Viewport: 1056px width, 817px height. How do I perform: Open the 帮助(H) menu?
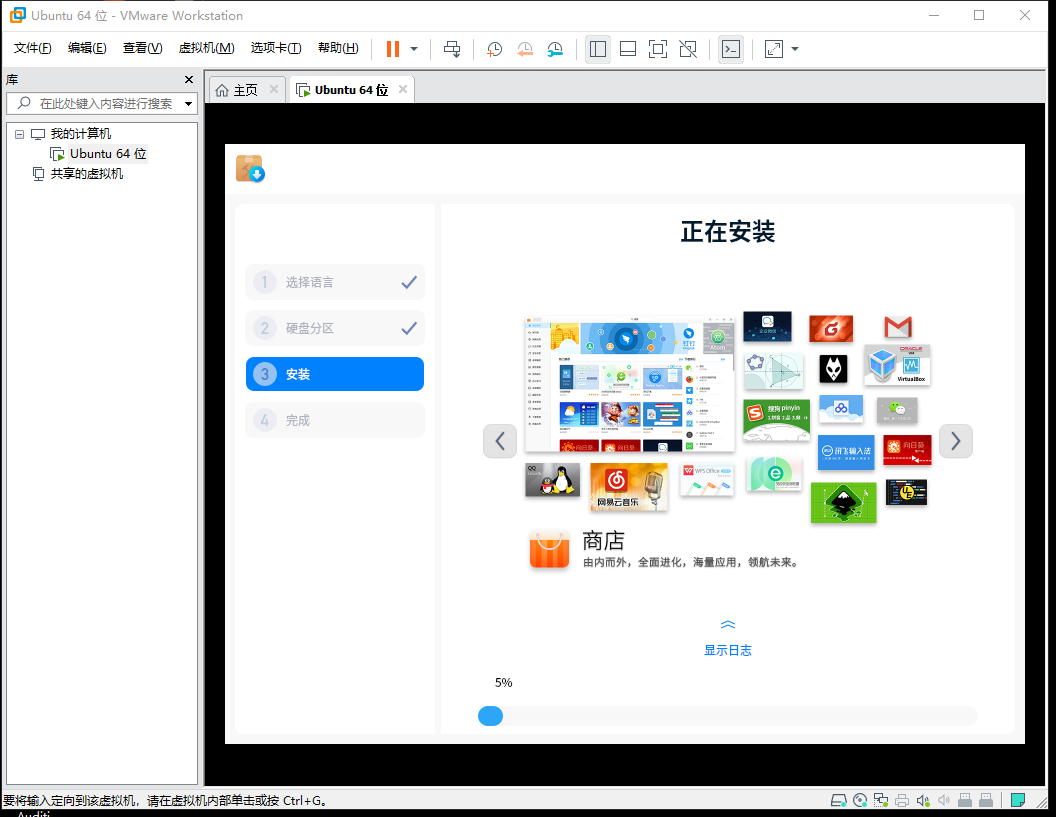pos(338,48)
